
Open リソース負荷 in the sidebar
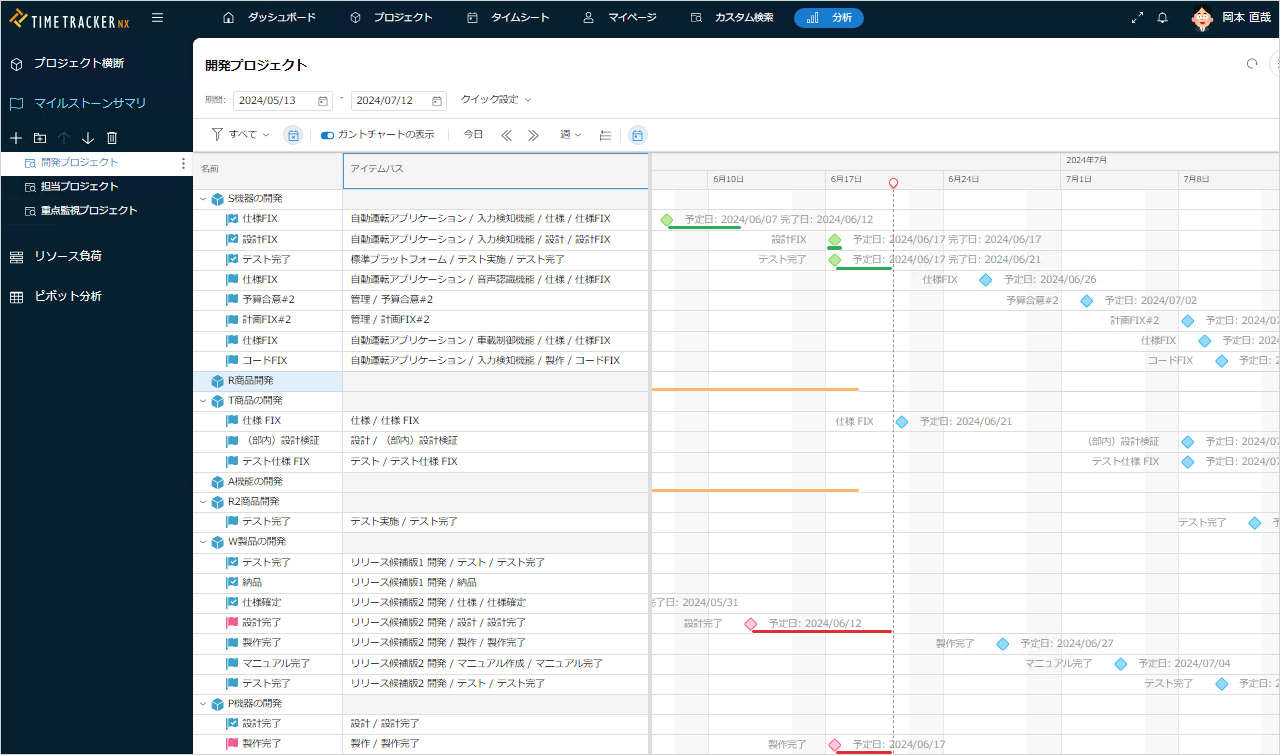coord(67,257)
